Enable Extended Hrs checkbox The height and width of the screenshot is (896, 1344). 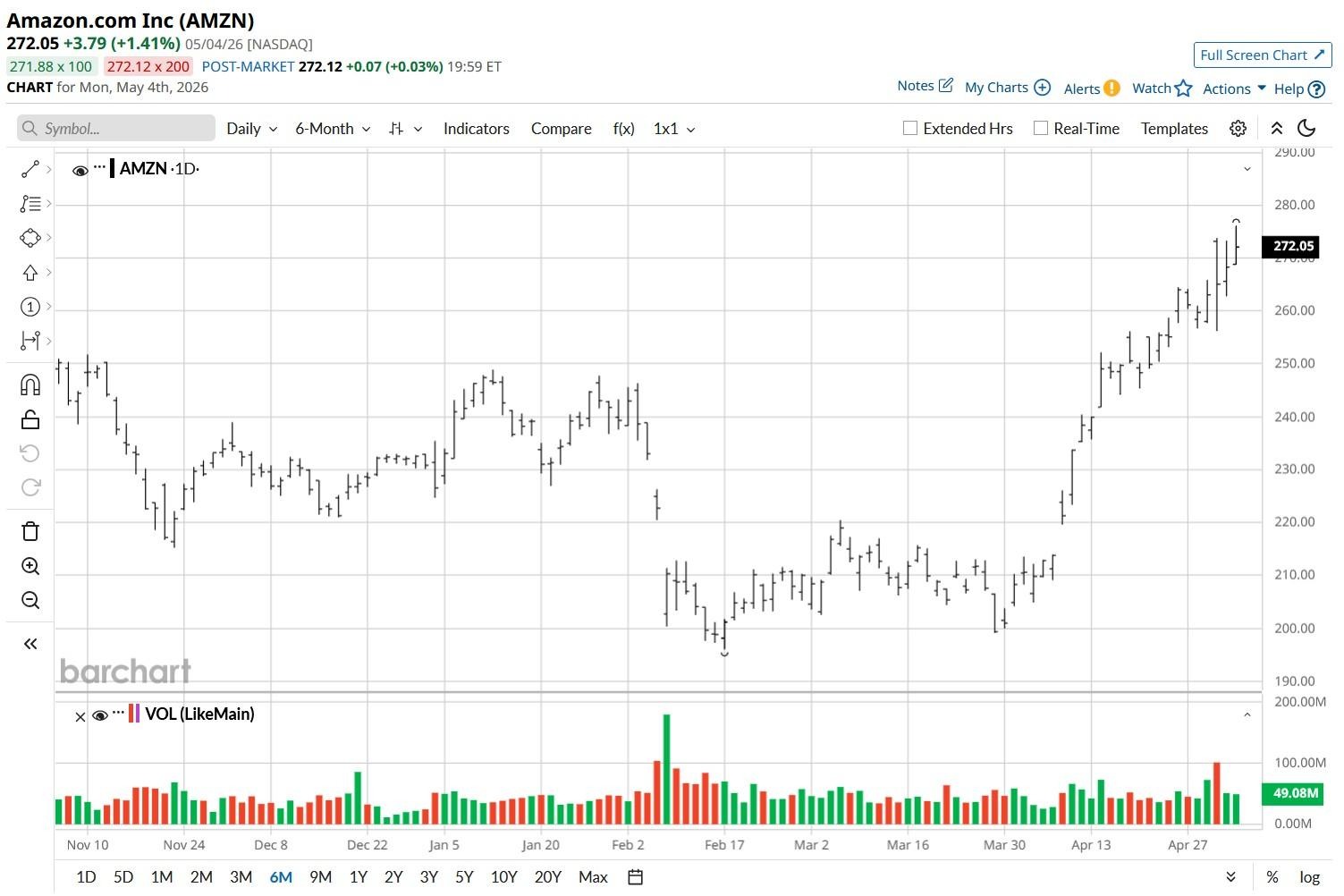click(910, 128)
